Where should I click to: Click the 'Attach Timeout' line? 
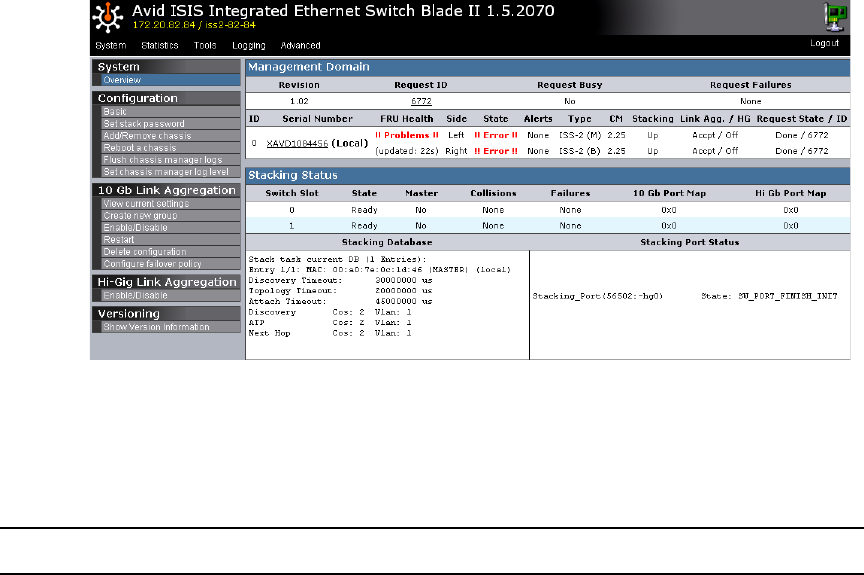point(341,301)
